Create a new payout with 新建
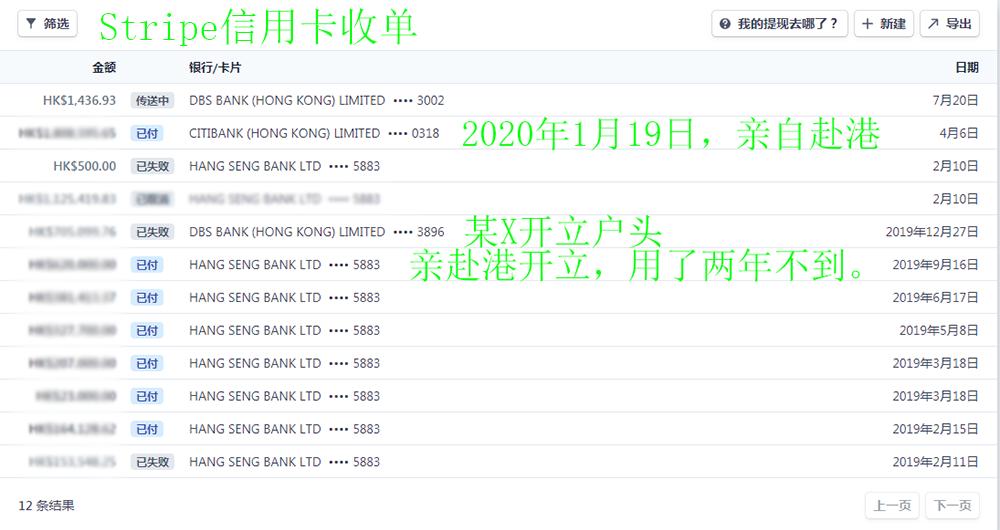Screen dimensions: 1000x530 (x=884, y=24)
